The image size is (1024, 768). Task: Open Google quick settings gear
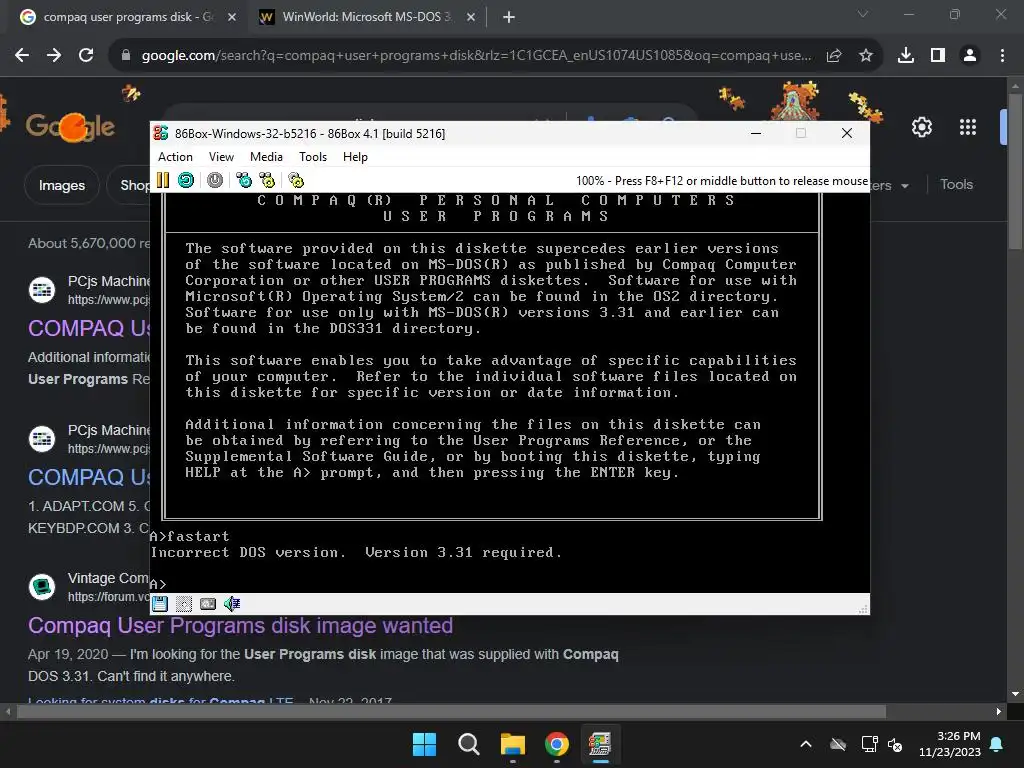(921, 127)
